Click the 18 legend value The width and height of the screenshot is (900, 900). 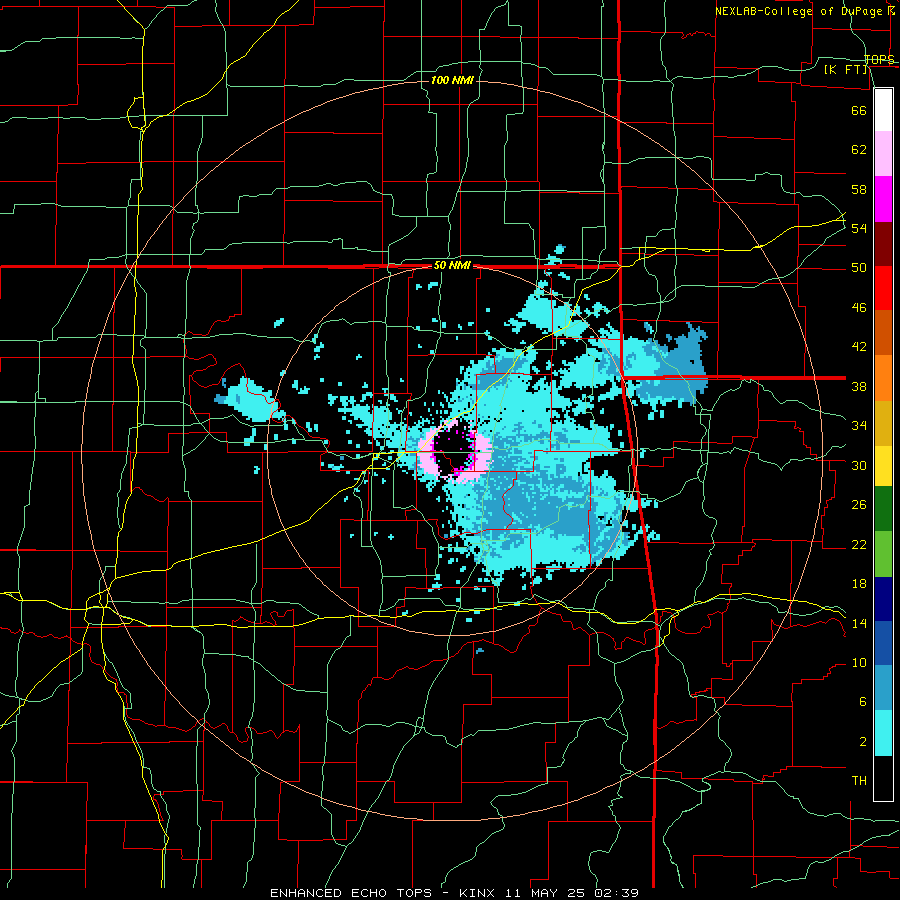[859, 584]
